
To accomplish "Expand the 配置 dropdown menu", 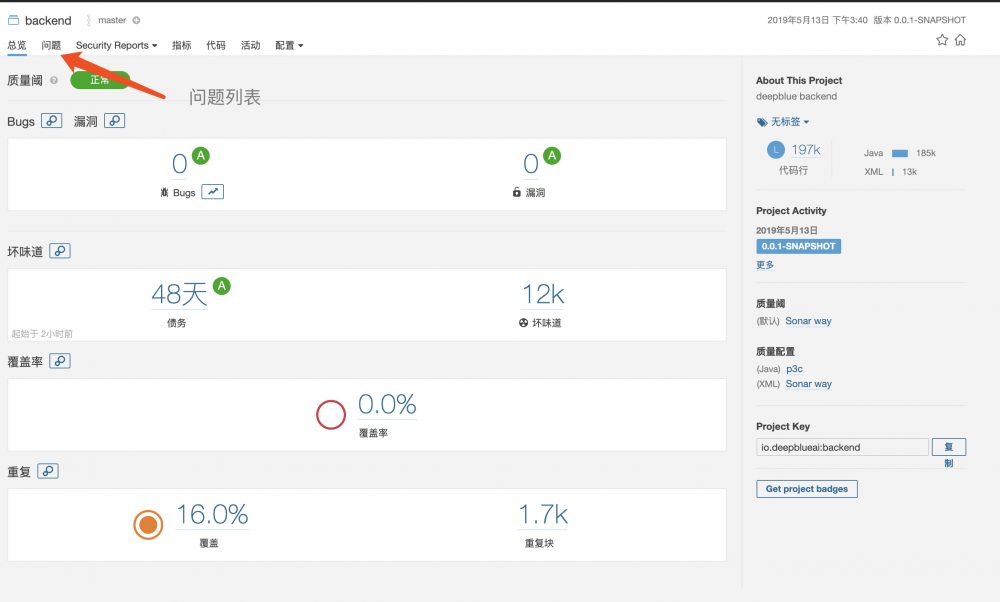I will pos(287,45).
